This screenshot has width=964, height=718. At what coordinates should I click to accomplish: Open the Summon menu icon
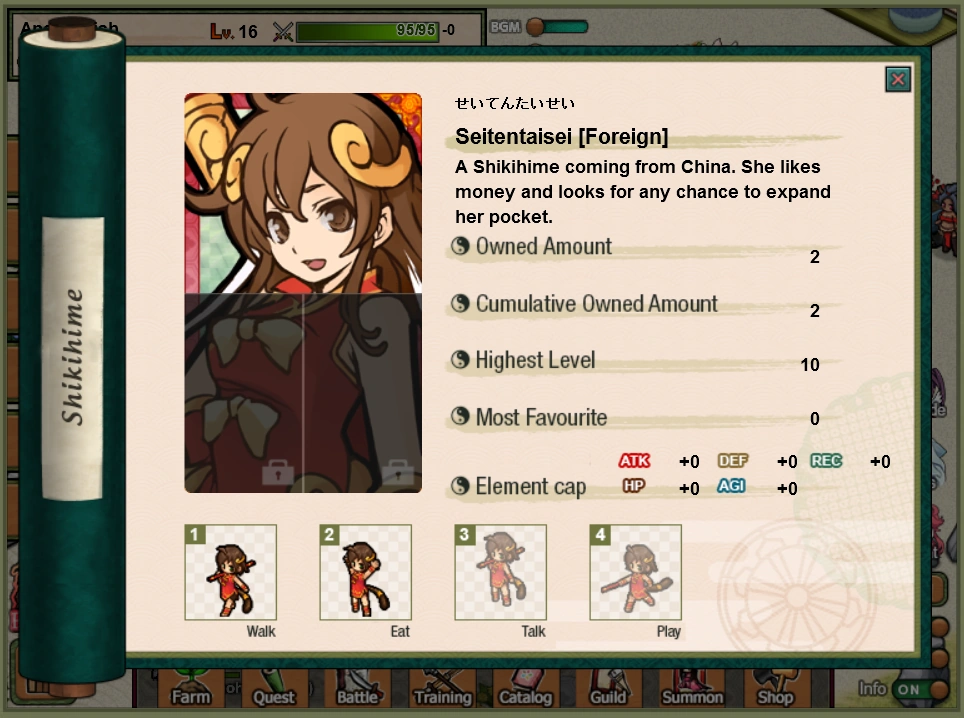coord(692,690)
